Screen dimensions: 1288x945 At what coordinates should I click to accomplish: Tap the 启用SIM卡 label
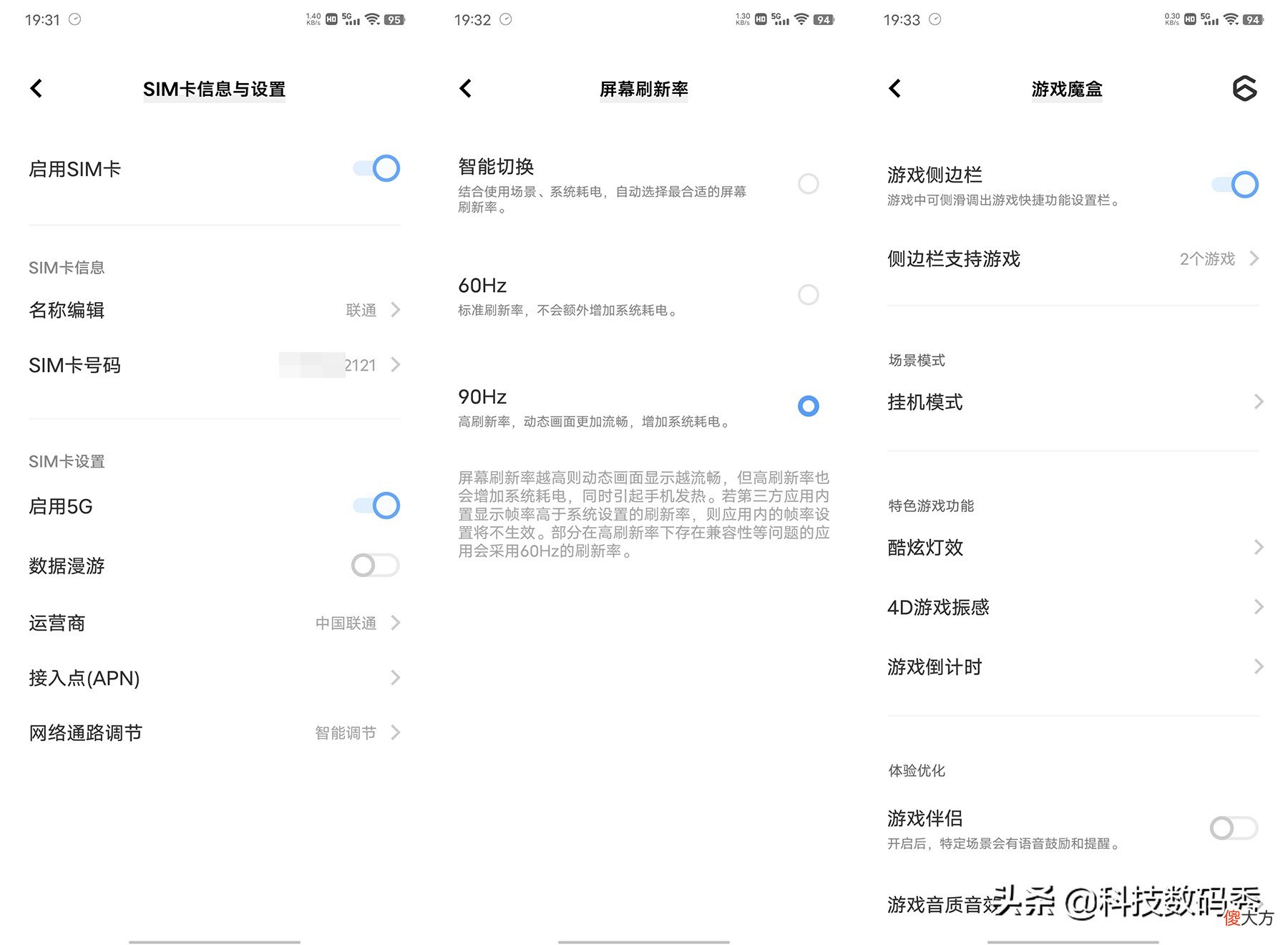pos(74,169)
